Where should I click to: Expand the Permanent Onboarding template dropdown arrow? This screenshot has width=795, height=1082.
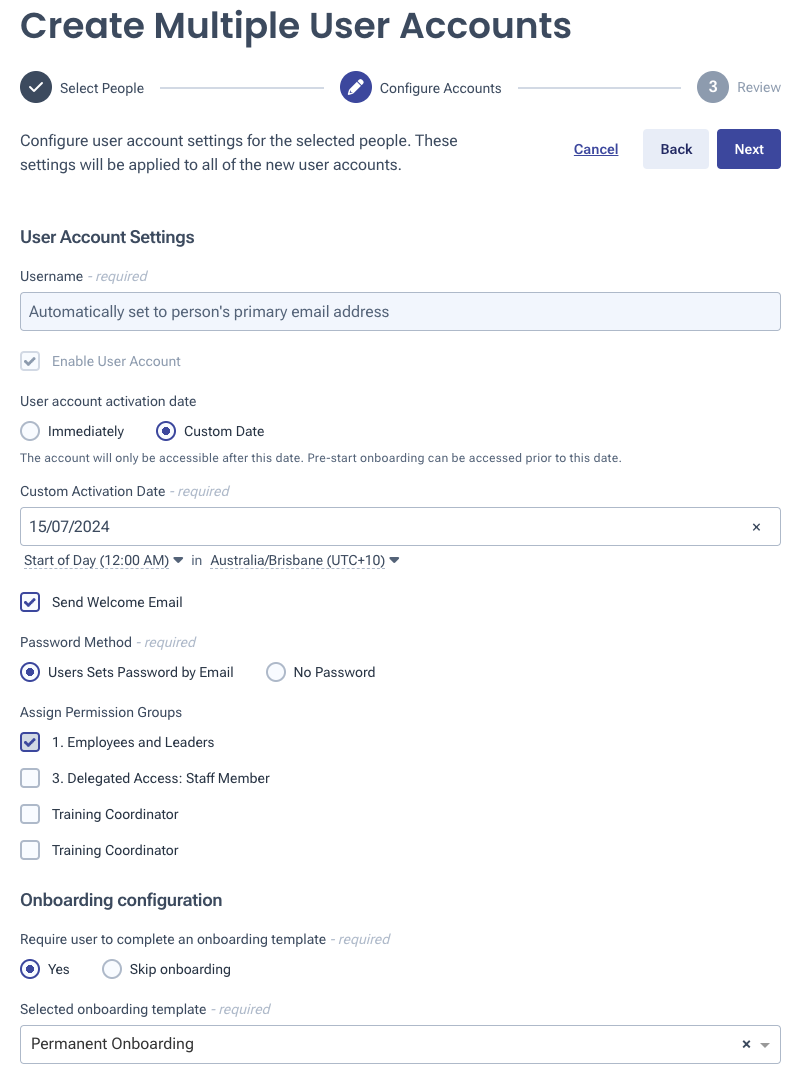(x=765, y=1045)
